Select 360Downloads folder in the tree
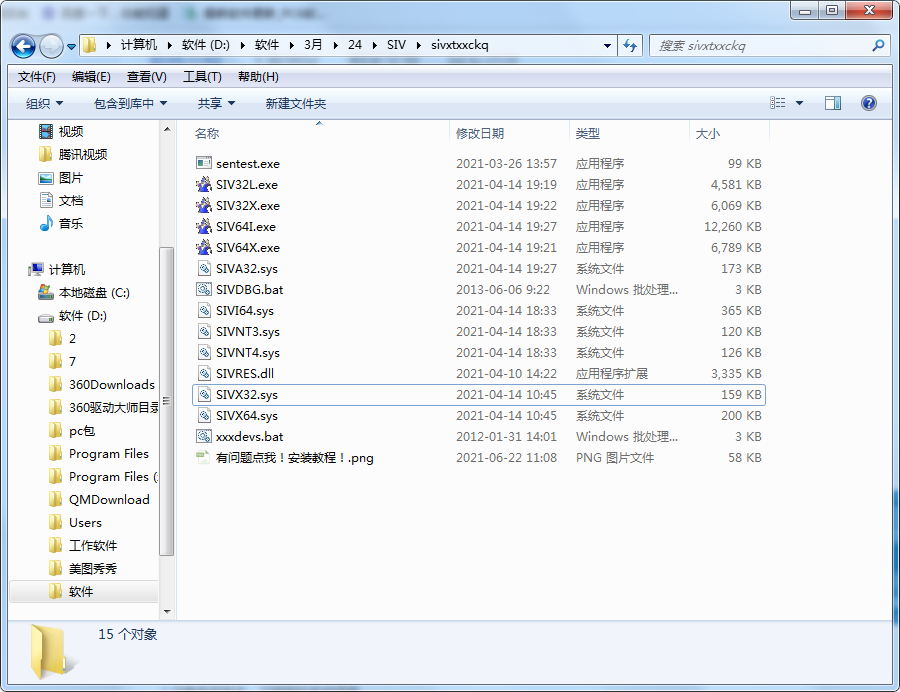This screenshot has height=692, width=900. click(x=111, y=385)
